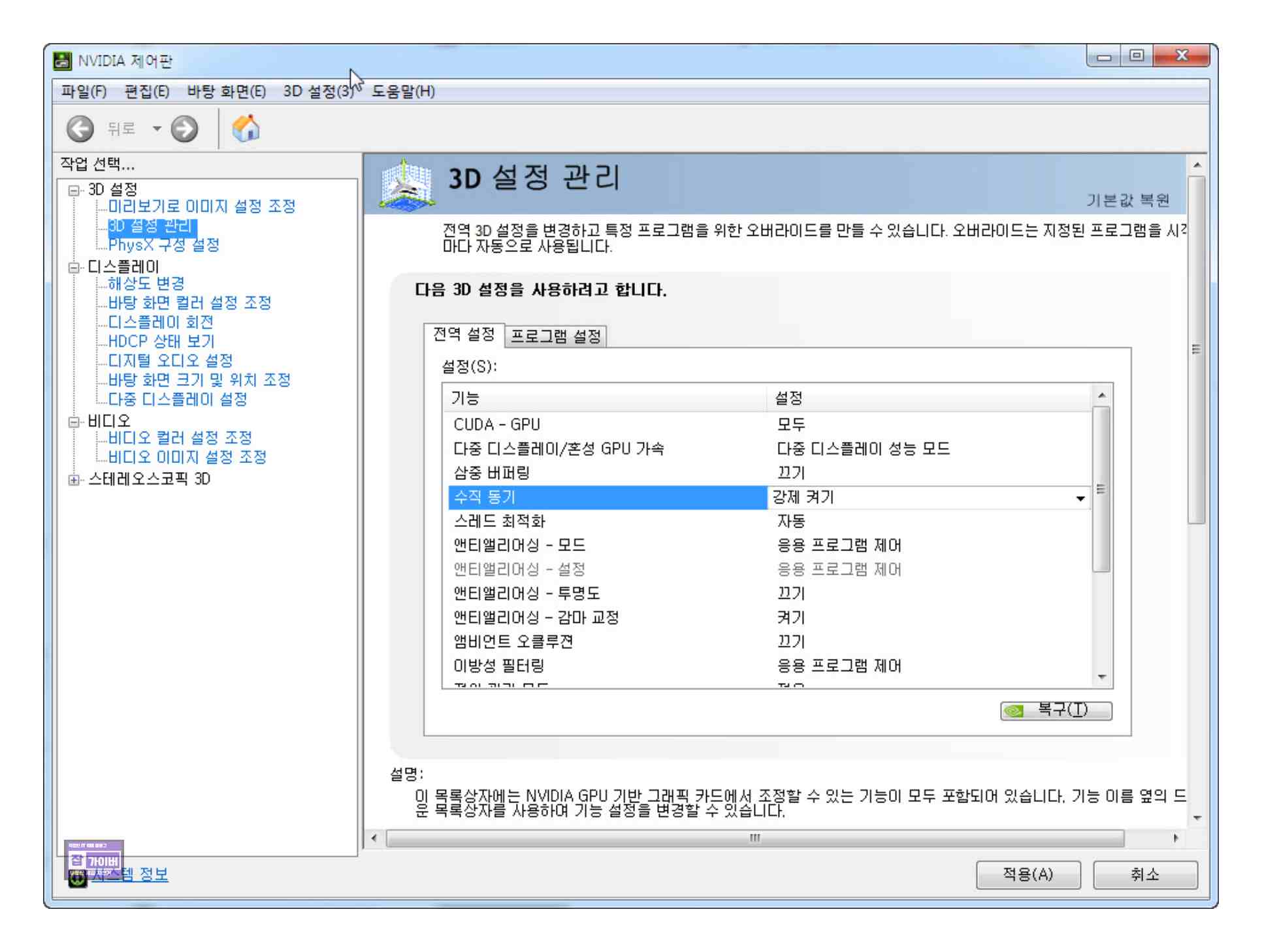The image size is (1262, 952).
Task: Click the 기본값 복원 link
Action: pos(1127,200)
